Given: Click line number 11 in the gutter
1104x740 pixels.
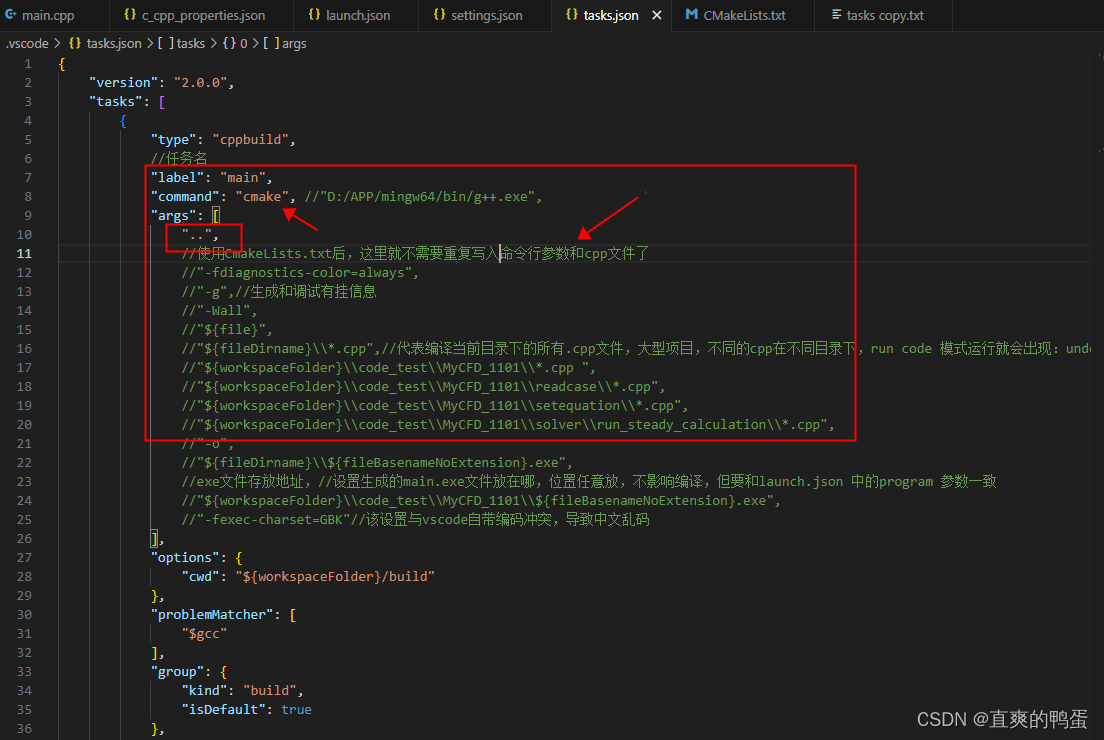Looking at the screenshot, I should click(x=26, y=253).
